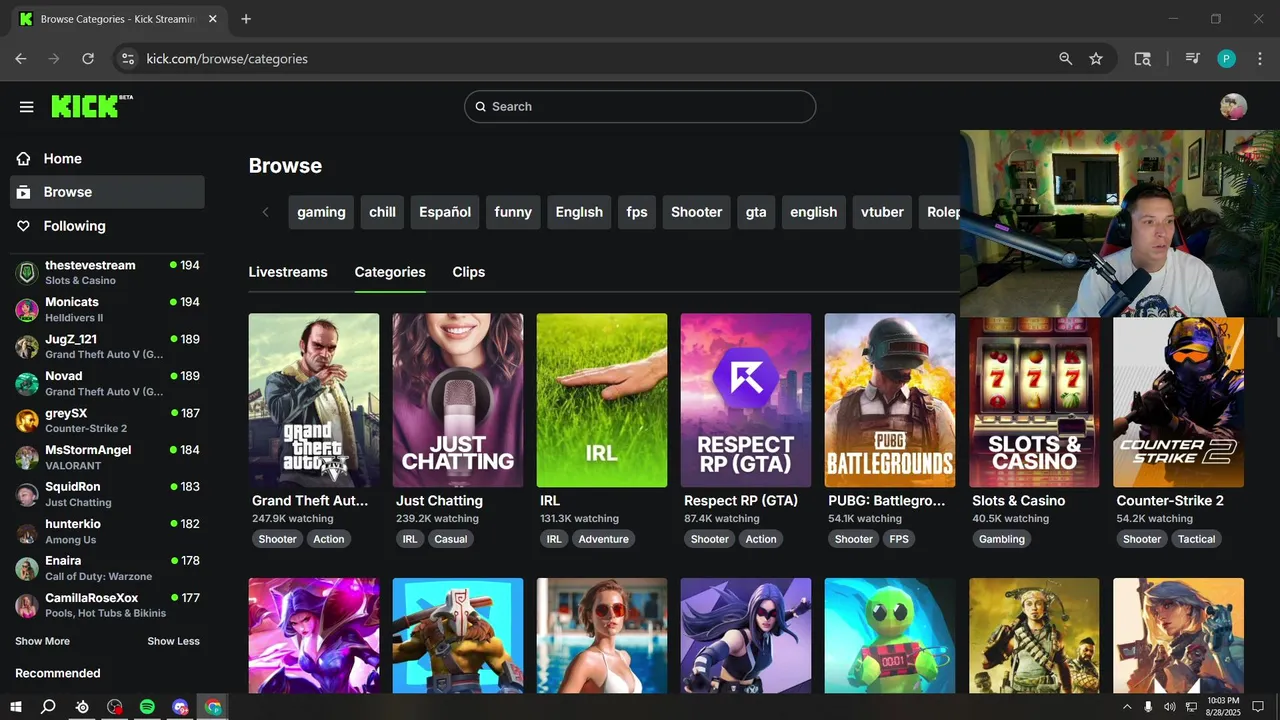Click Monicats channel avatar
The image size is (1280, 720).
coord(27,310)
